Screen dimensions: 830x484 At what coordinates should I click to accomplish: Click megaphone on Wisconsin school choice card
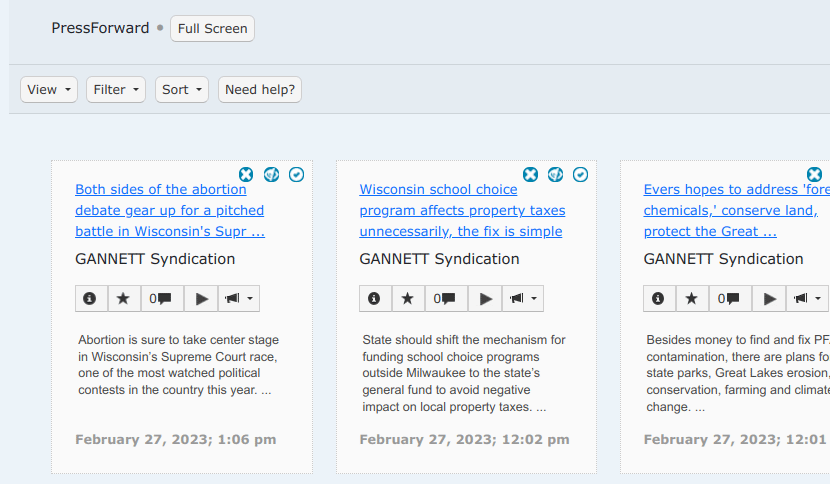click(516, 299)
